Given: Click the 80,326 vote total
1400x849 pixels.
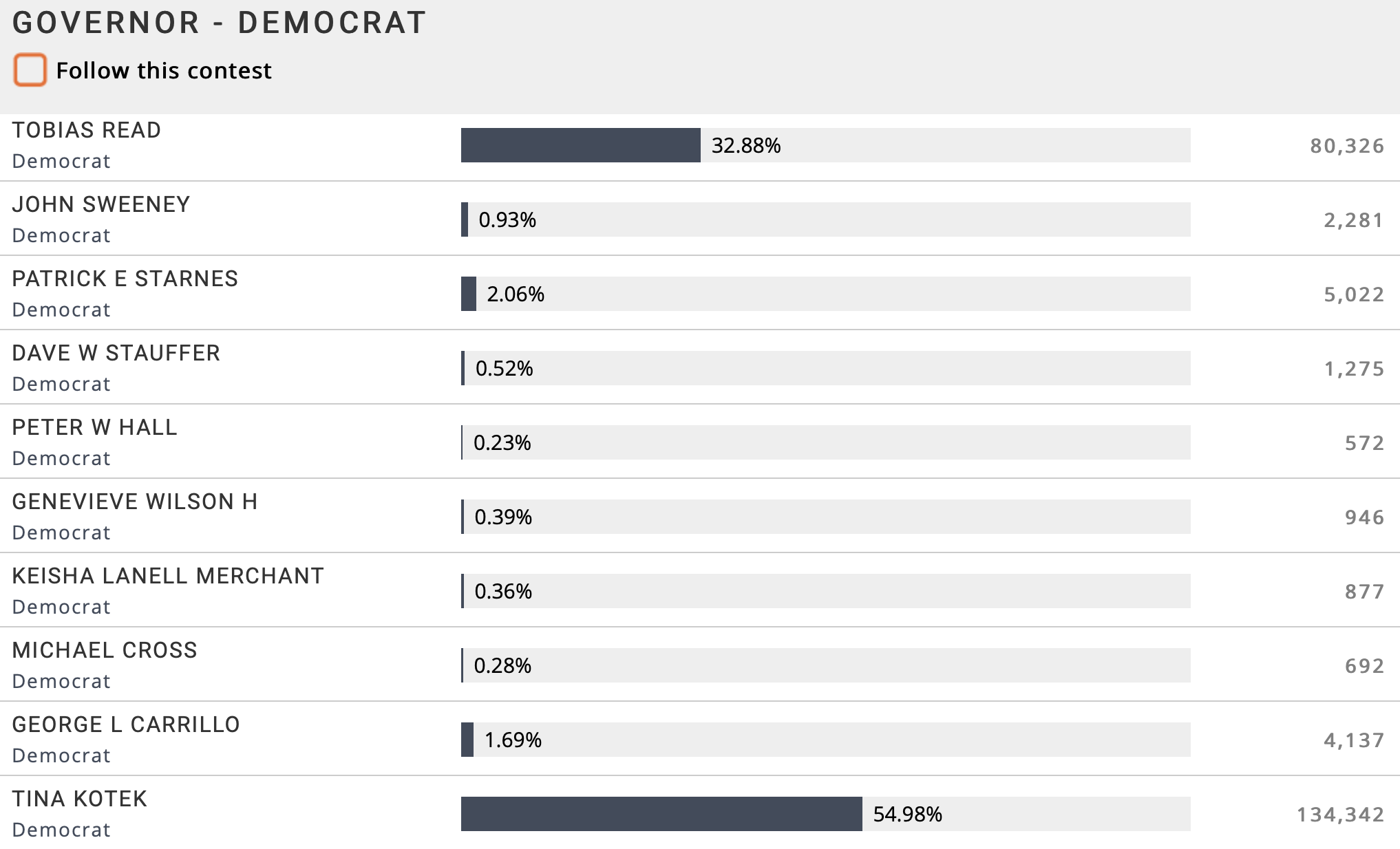Looking at the screenshot, I should (x=1346, y=146).
